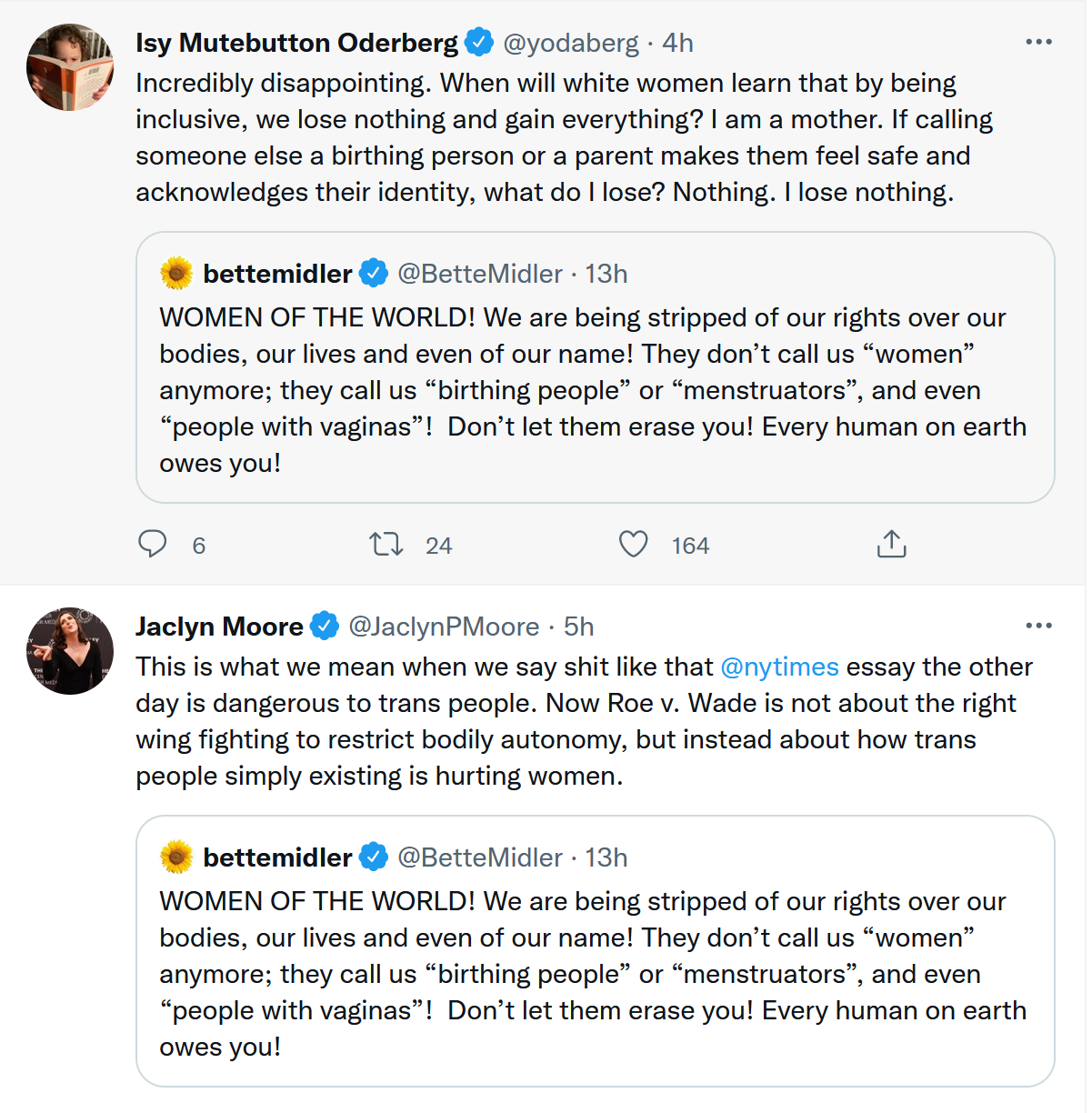This screenshot has height=1113, width=1092.
Task: Open Jaclyn Moore's profile name link
Action: tap(219, 627)
